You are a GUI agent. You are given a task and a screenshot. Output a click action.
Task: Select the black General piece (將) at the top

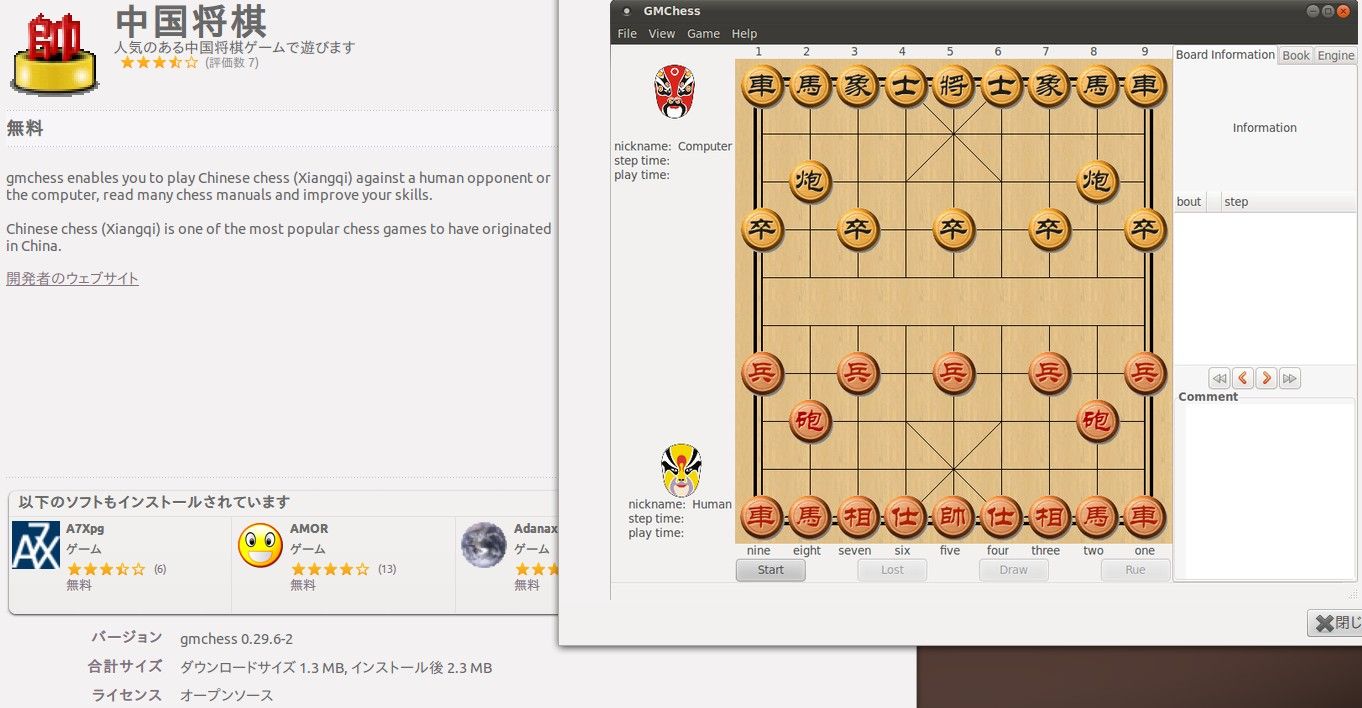click(953, 86)
